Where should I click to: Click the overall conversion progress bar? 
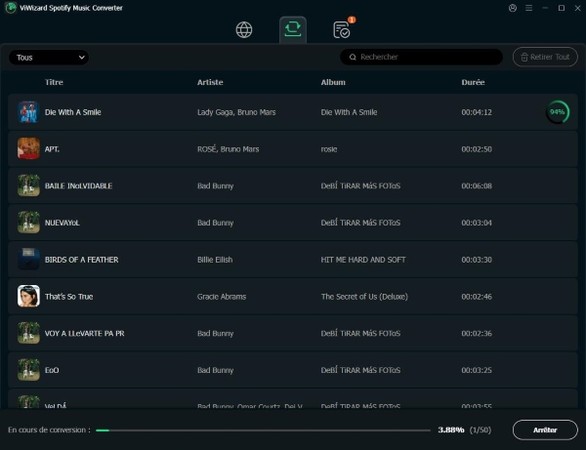point(263,430)
